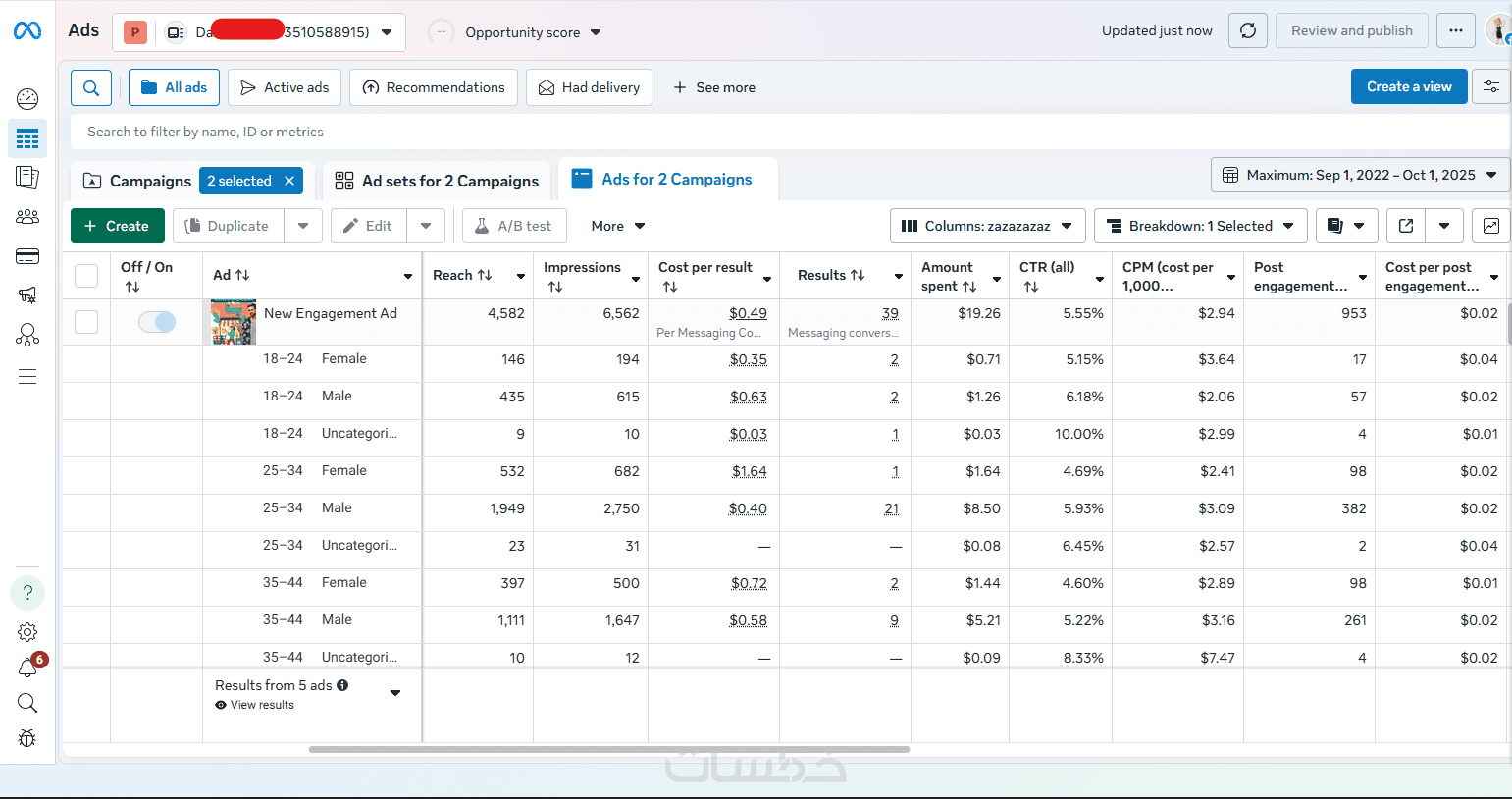Click the export table icon
1512x799 pixels.
1406,226
